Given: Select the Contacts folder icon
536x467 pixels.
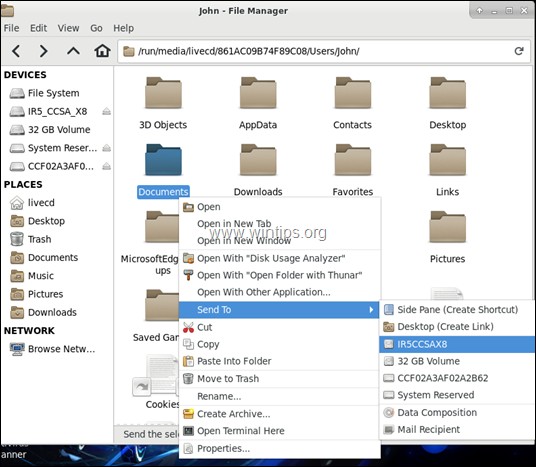Looking at the screenshot, I should click(x=353, y=93).
